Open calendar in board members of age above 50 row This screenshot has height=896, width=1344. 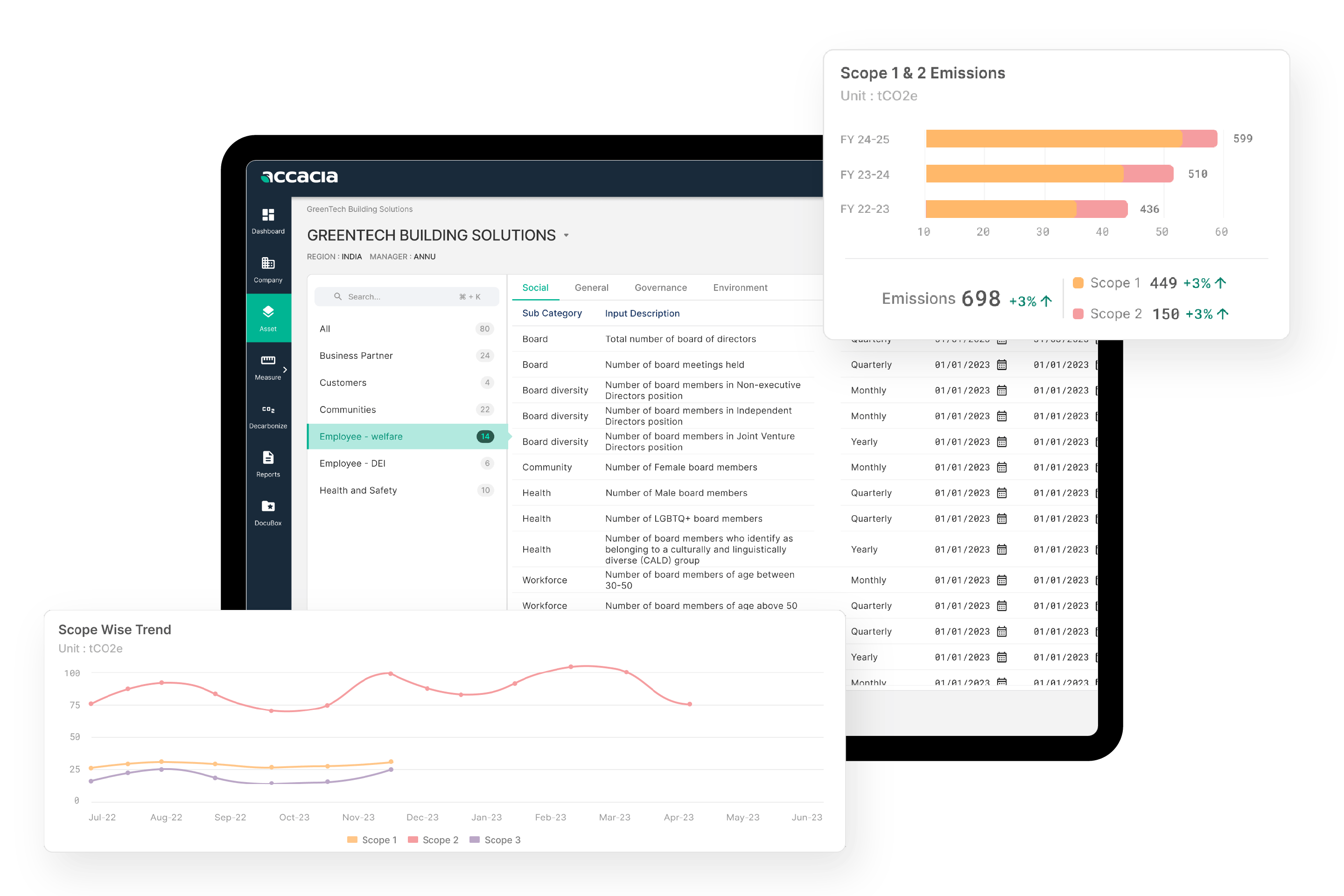pyautogui.click(x=1002, y=606)
